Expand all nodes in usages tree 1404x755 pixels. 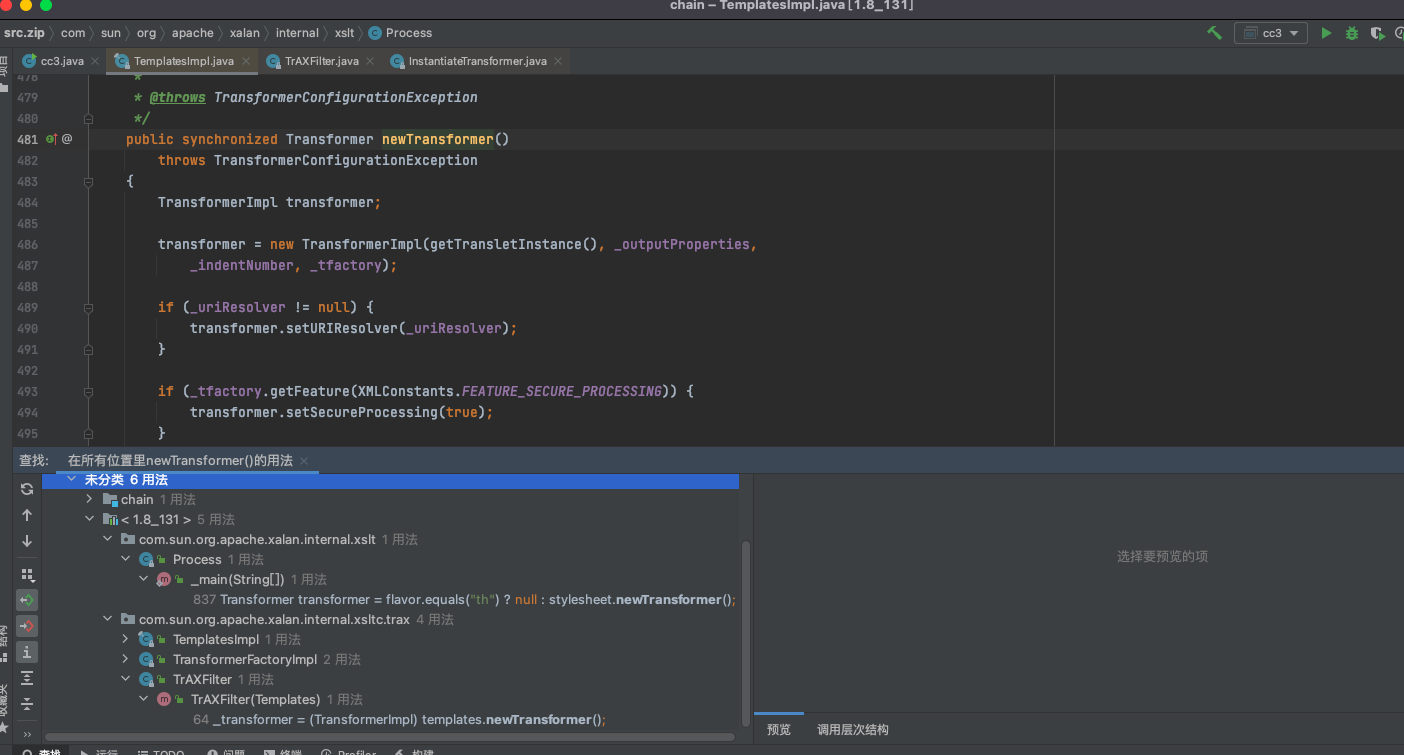tap(27, 678)
